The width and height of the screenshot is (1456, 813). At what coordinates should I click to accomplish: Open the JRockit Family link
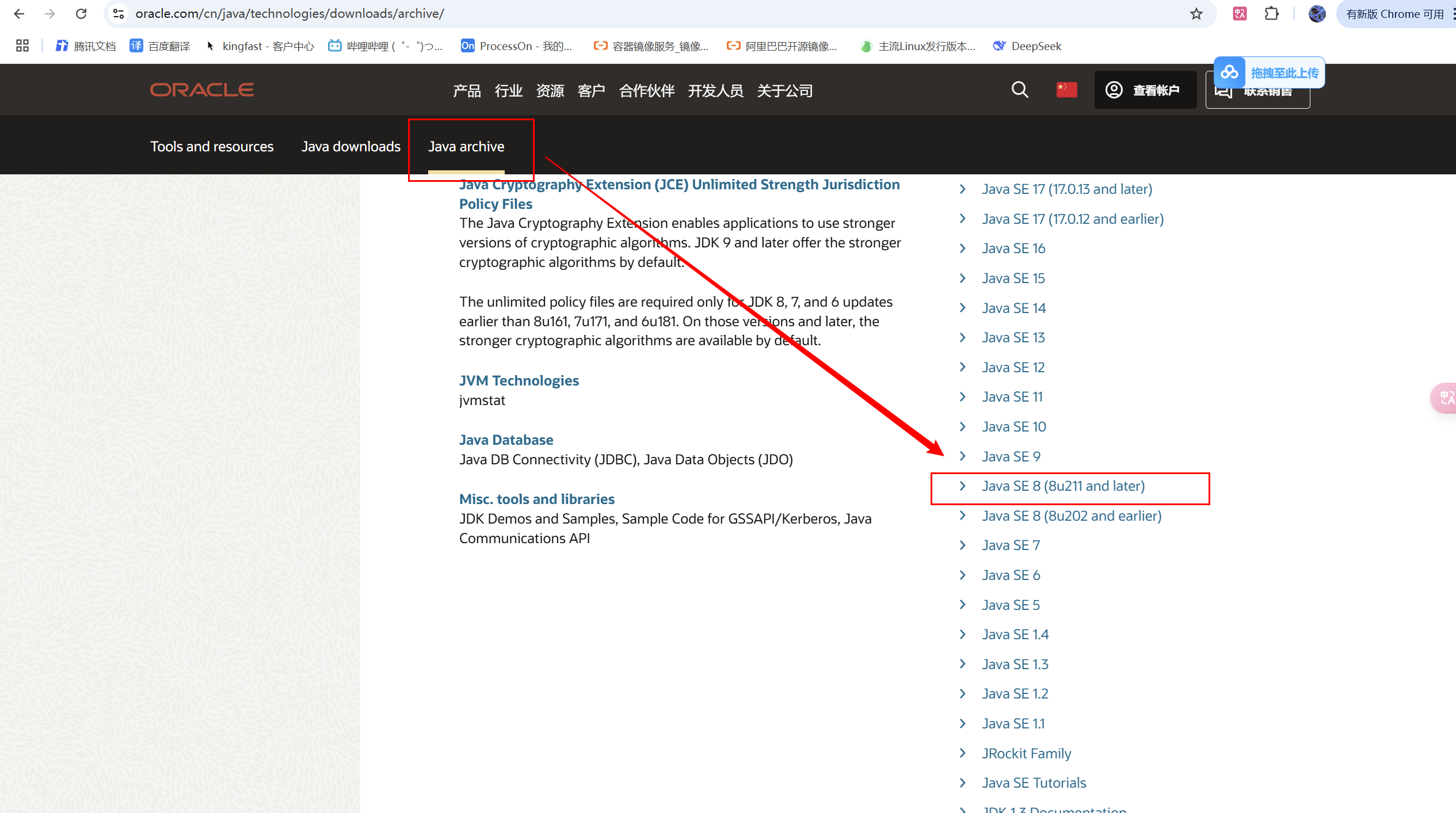(x=1026, y=754)
